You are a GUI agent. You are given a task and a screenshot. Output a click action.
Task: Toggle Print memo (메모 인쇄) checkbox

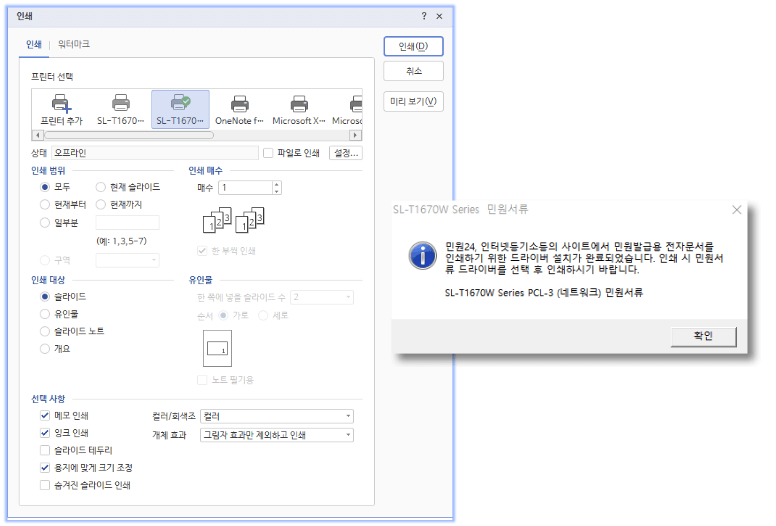(45, 415)
